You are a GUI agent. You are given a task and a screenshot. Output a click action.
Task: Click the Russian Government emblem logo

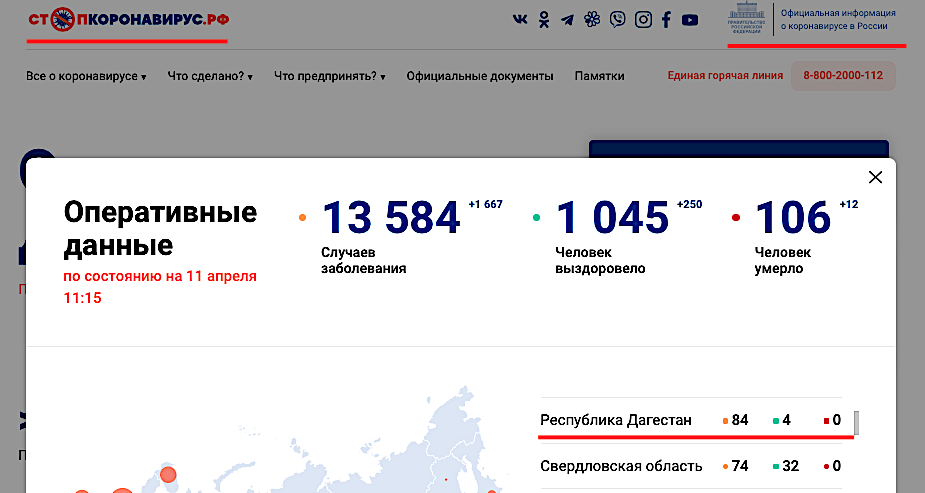click(x=751, y=20)
